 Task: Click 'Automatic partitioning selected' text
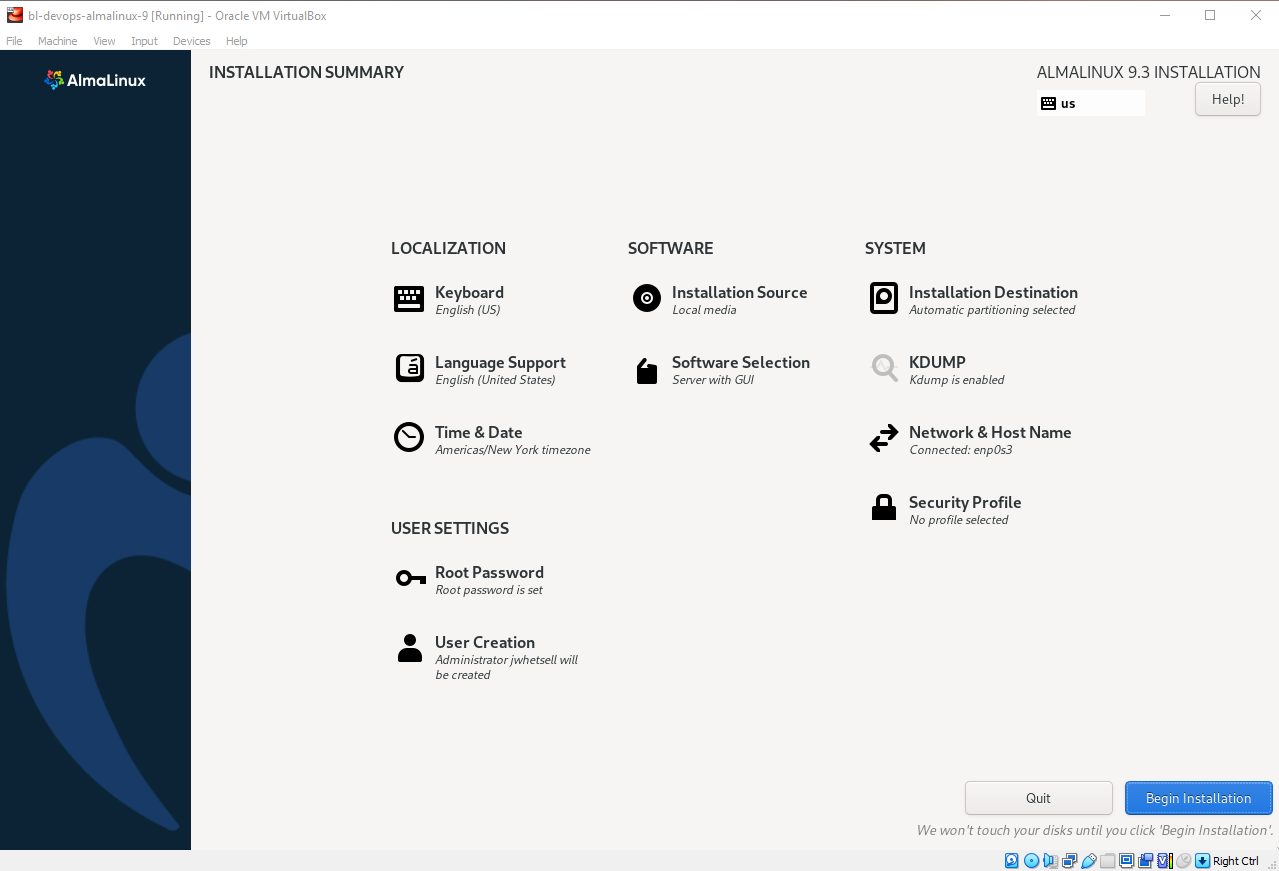coord(992,310)
